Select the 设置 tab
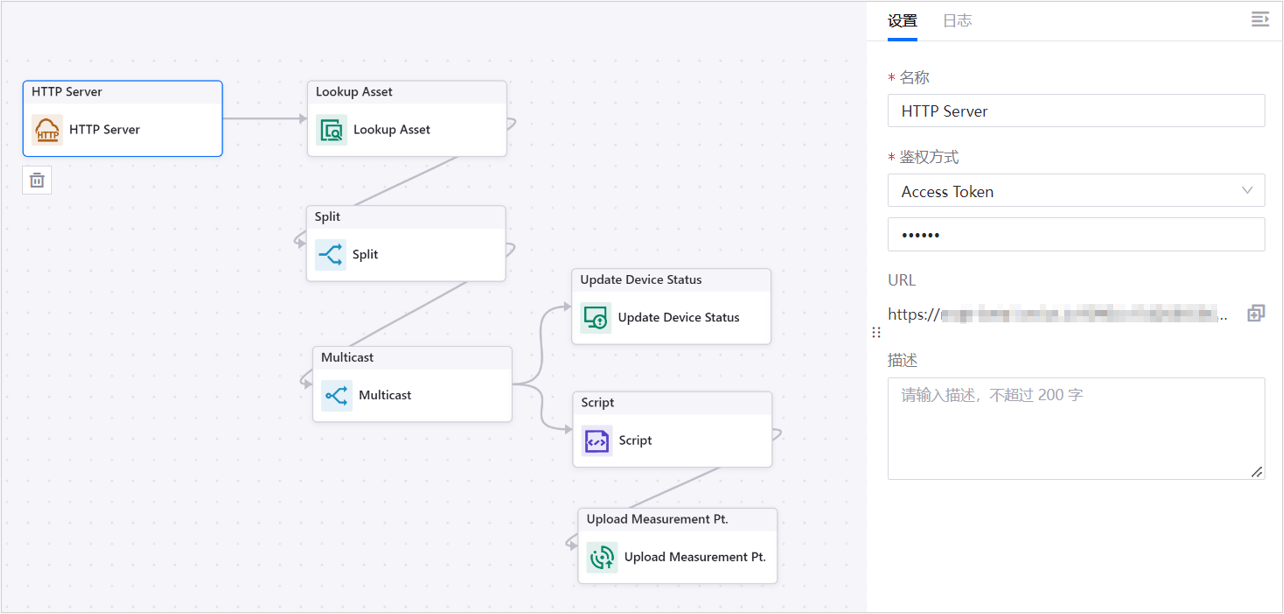This screenshot has width=1284, height=614. (902, 21)
